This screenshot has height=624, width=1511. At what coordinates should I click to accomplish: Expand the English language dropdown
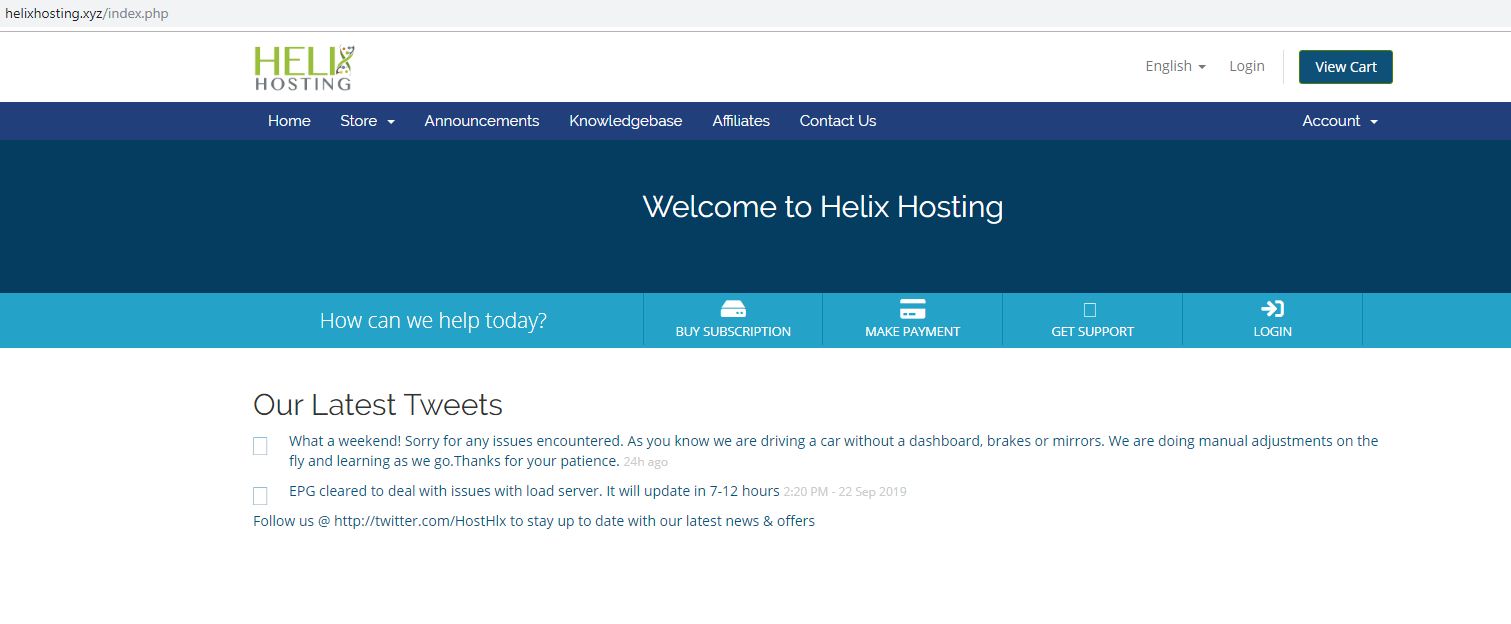point(1175,66)
